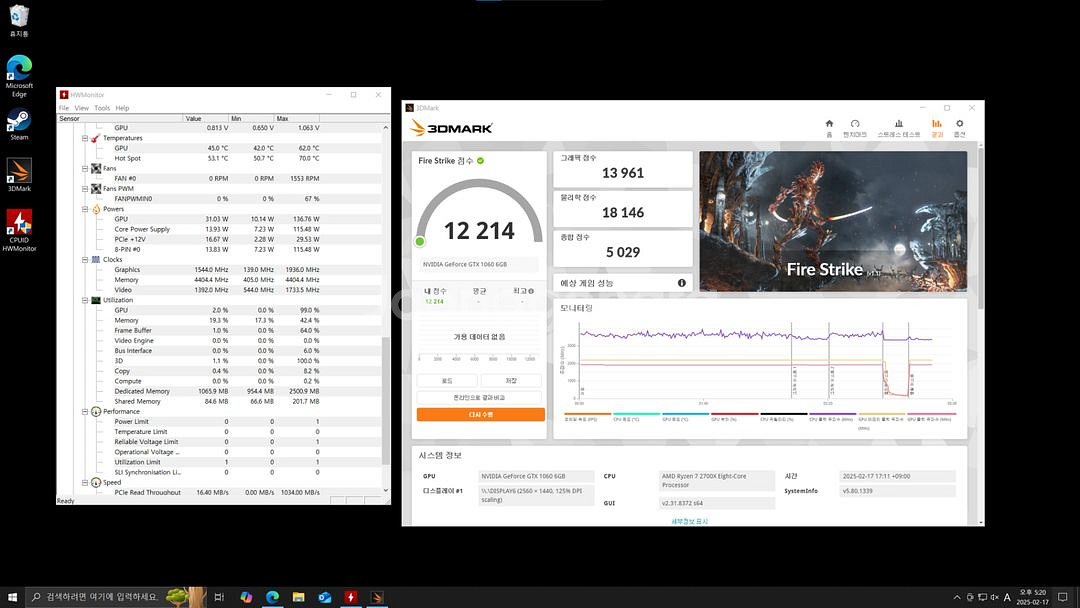This screenshot has width=1080, height=608.
Task: Click the volume tray icon
Action: pyautogui.click(x=994, y=597)
